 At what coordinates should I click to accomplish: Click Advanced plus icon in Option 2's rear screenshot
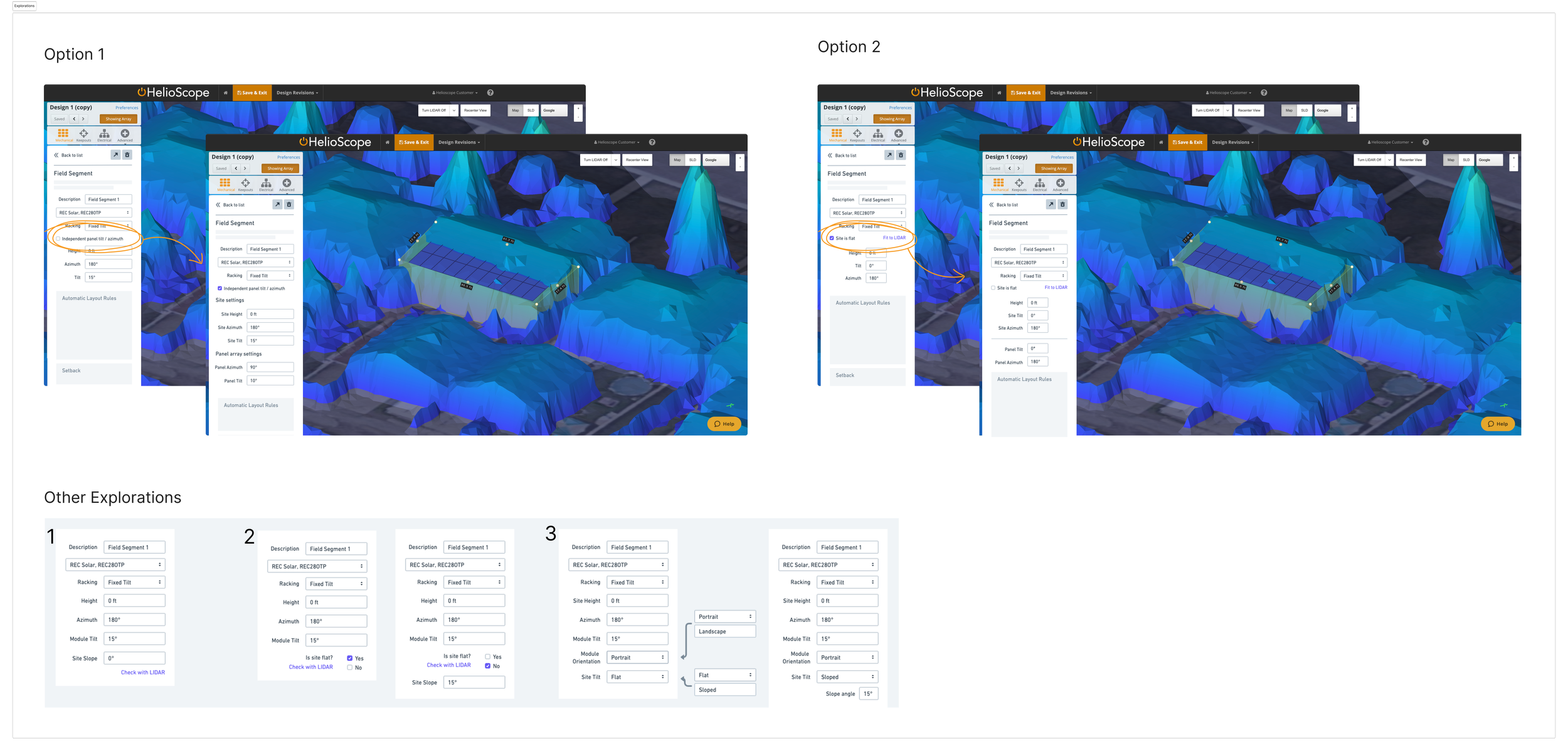click(x=898, y=134)
